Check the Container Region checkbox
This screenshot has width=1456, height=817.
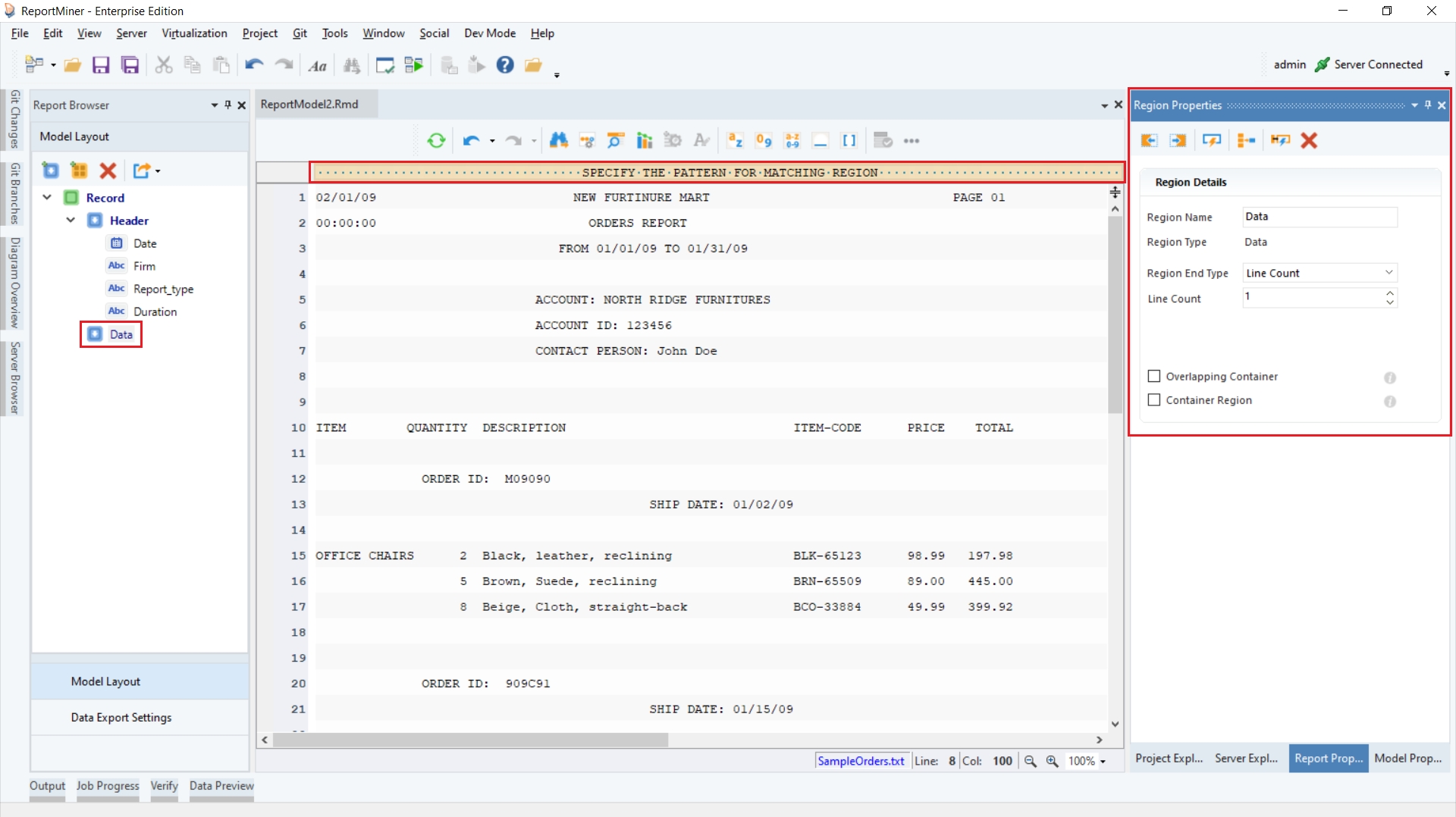tap(1154, 399)
